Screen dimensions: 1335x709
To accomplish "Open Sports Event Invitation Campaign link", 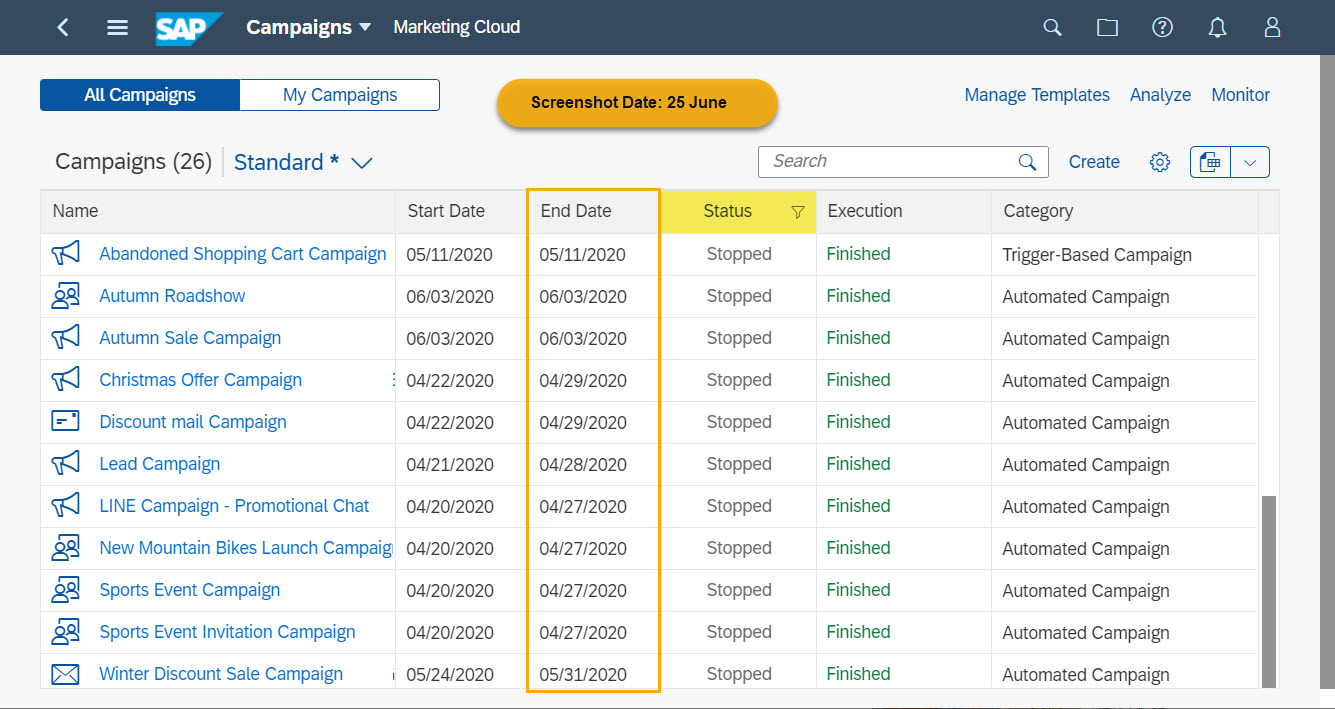I will pyautogui.click(x=227, y=632).
